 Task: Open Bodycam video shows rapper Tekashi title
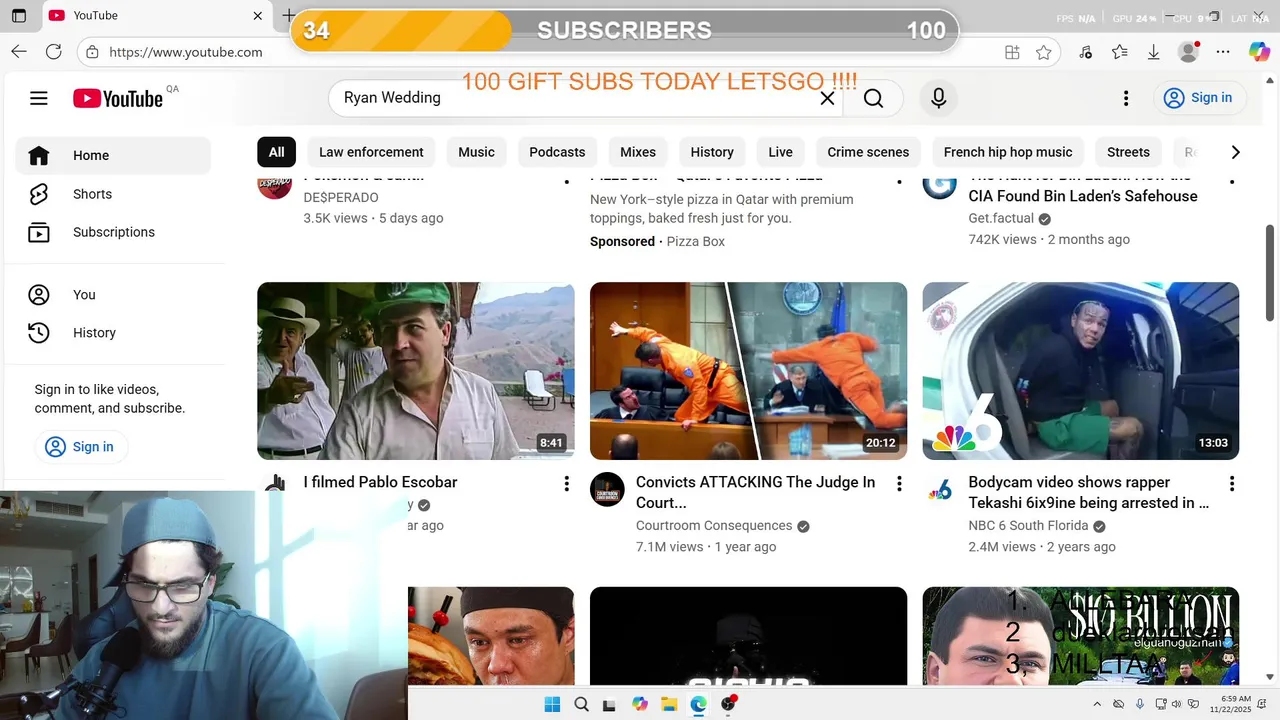pyautogui.click(x=1088, y=492)
